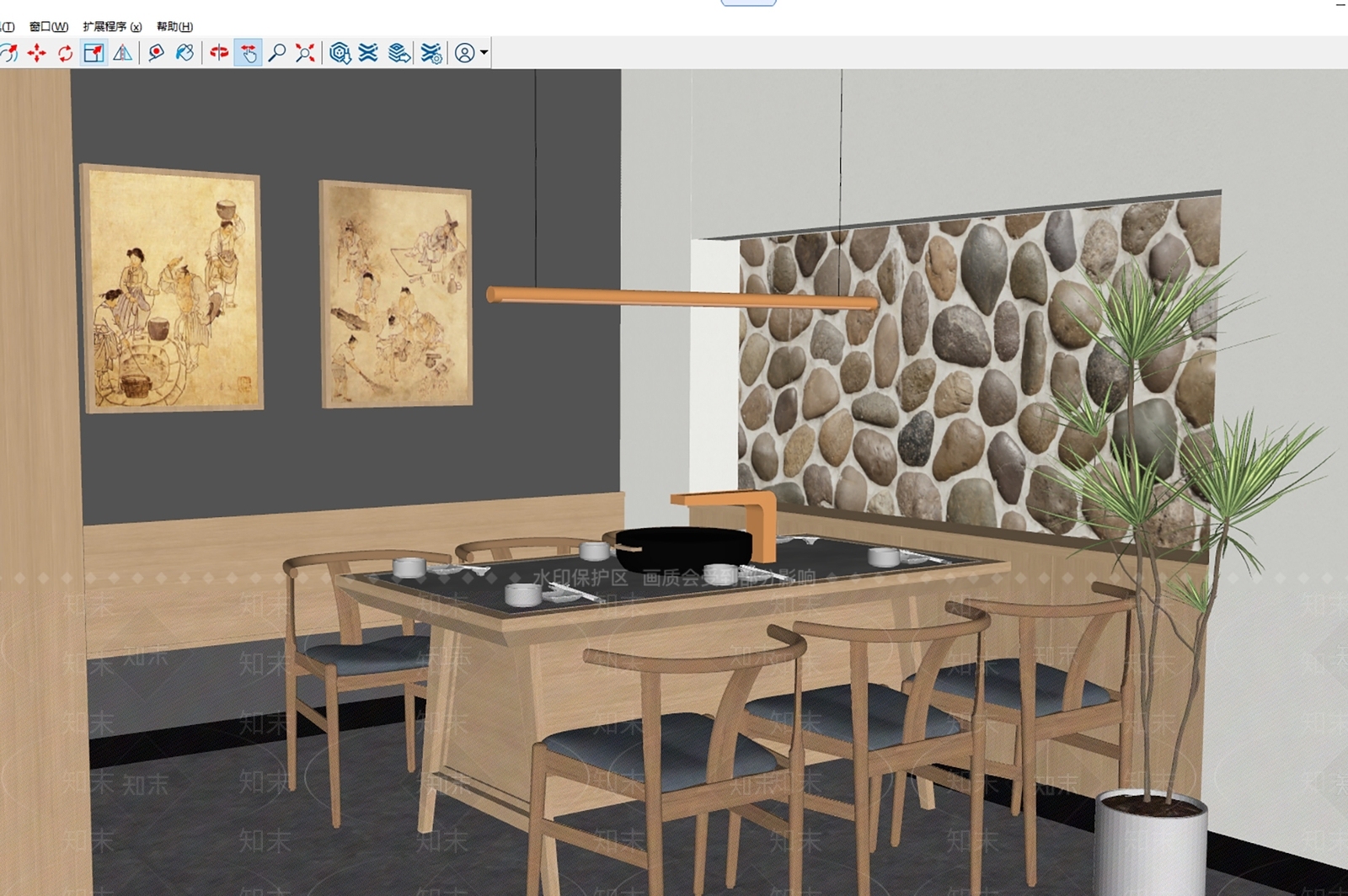Select the Paint Bucket tool
The height and width of the screenshot is (896, 1348).
pos(185,53)
